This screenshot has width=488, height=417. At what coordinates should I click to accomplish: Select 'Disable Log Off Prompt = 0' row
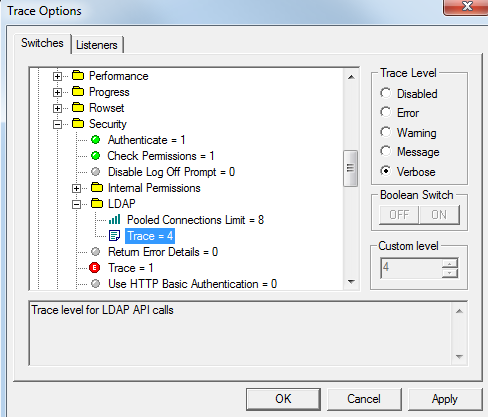click(171, 172)
